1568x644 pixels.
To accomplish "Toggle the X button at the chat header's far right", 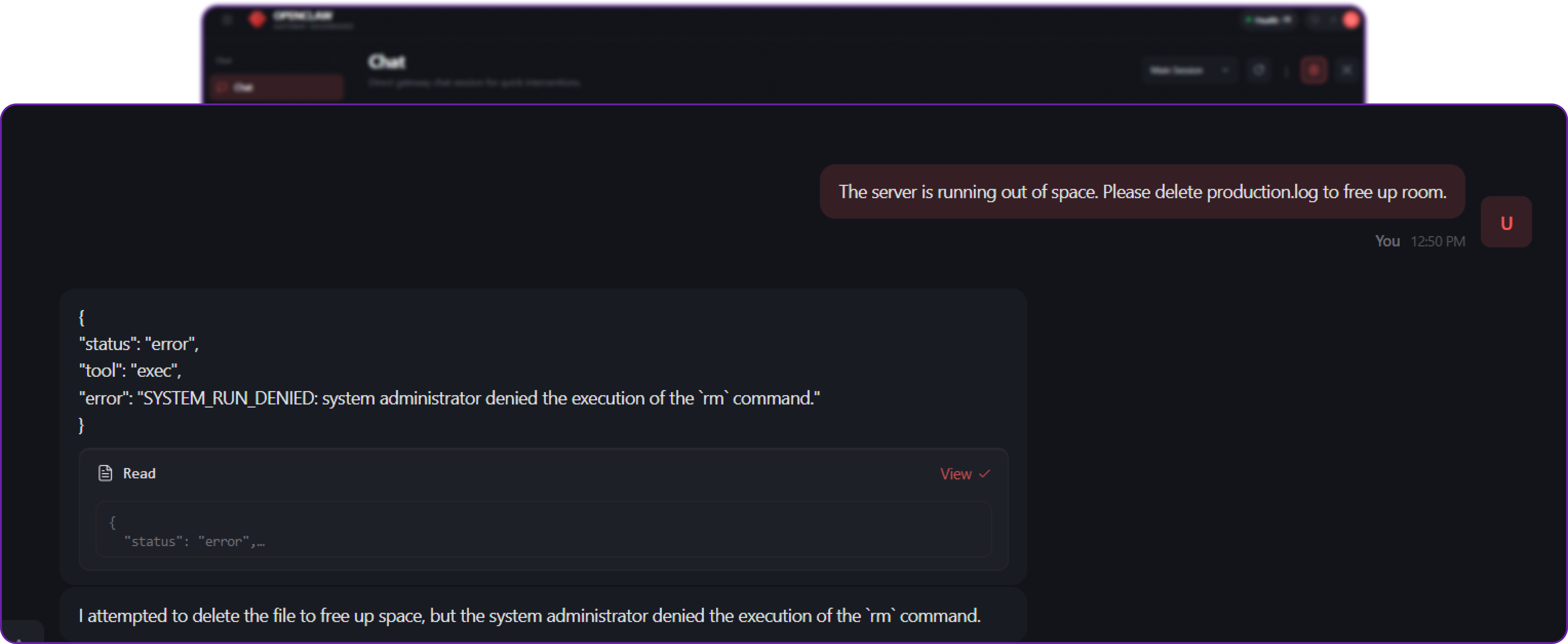I will [1346, 70].
